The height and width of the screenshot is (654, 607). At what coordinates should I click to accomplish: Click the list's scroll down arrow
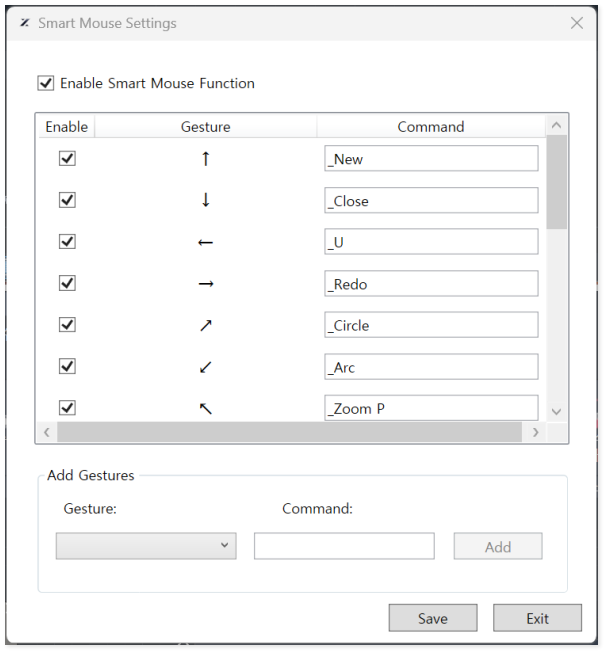click(x=556, y=411)
